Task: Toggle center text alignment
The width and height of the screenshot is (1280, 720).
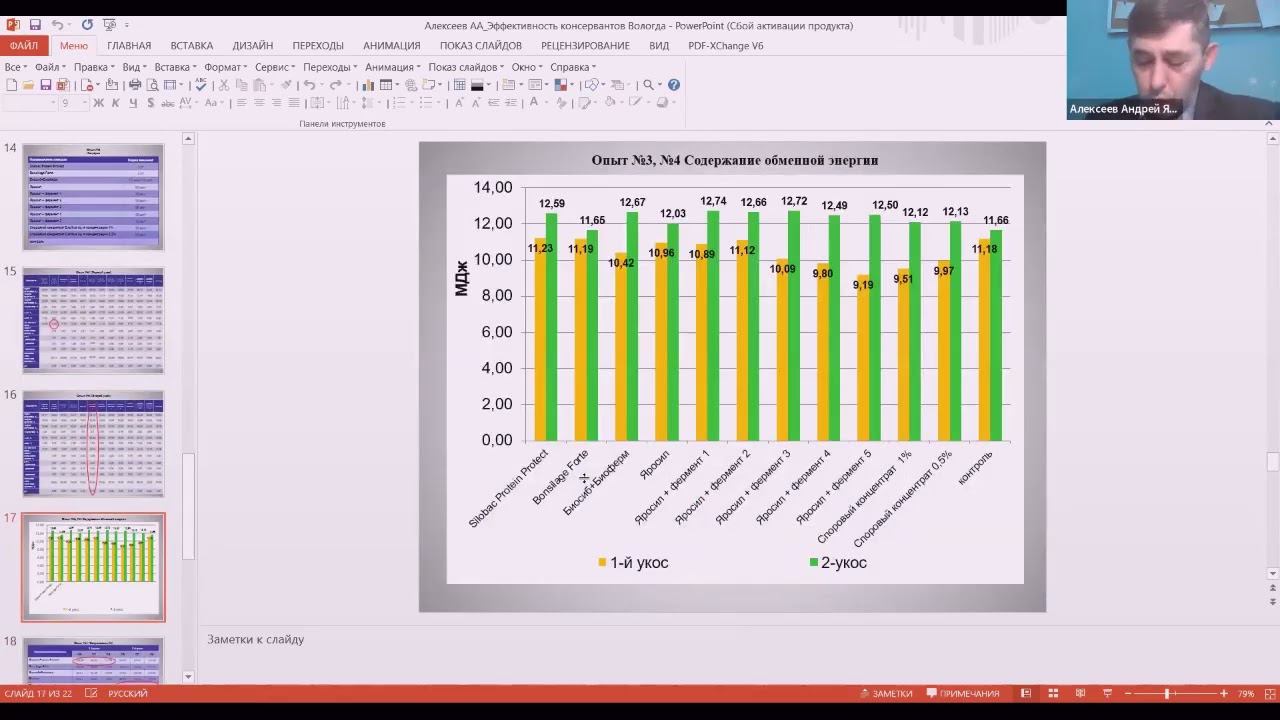Action: click(x=259, y=102)
